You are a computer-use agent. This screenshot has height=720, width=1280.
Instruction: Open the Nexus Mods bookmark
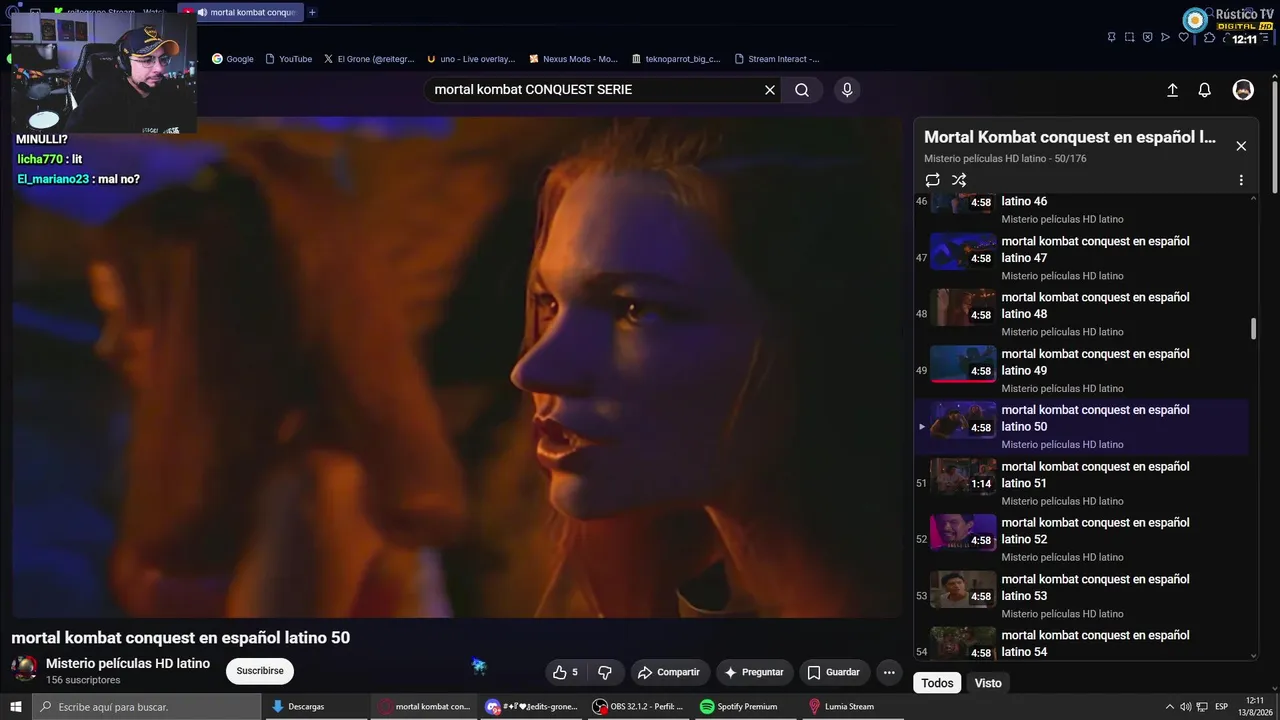click(574, 59)
